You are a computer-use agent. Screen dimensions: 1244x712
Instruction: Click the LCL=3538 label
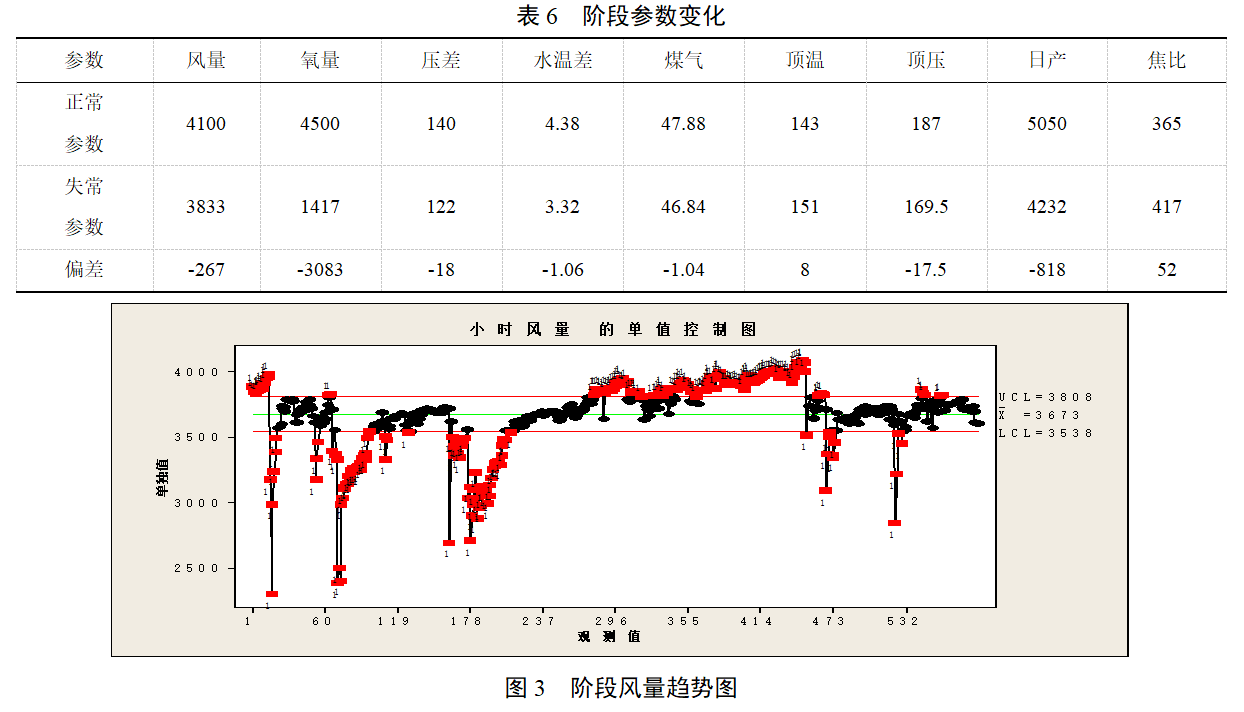point(1045,433)
